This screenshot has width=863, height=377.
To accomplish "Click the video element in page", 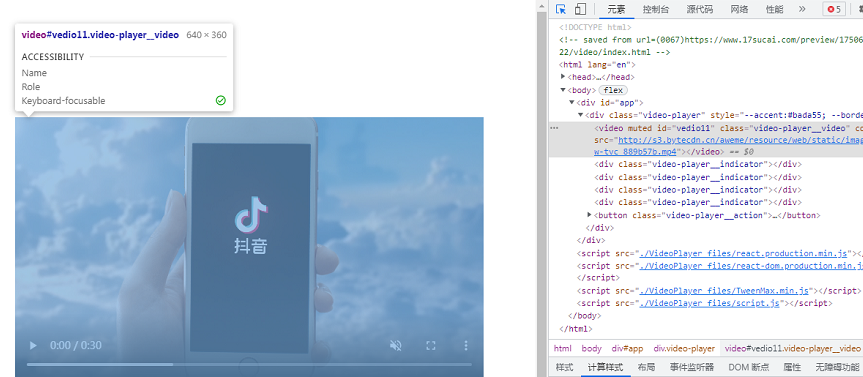I will tap(249, 247).
